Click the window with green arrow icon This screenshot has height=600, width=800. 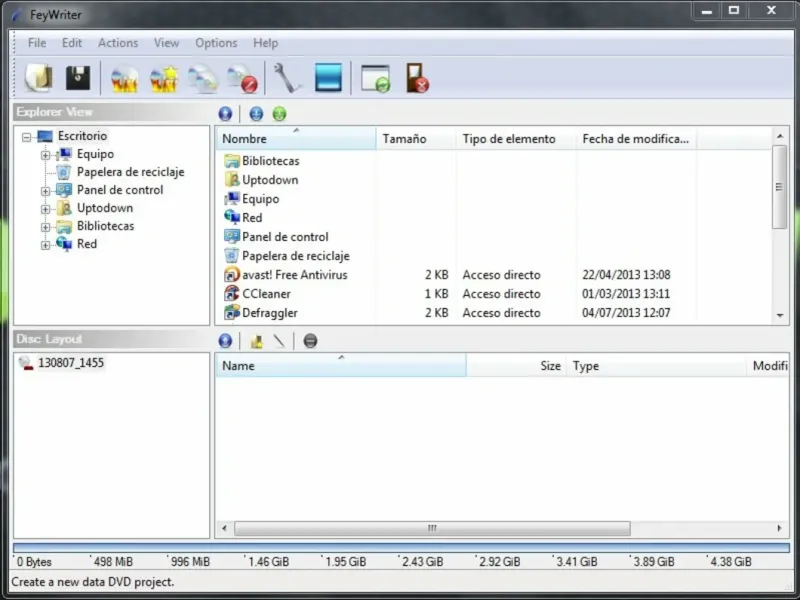point(376,79)
